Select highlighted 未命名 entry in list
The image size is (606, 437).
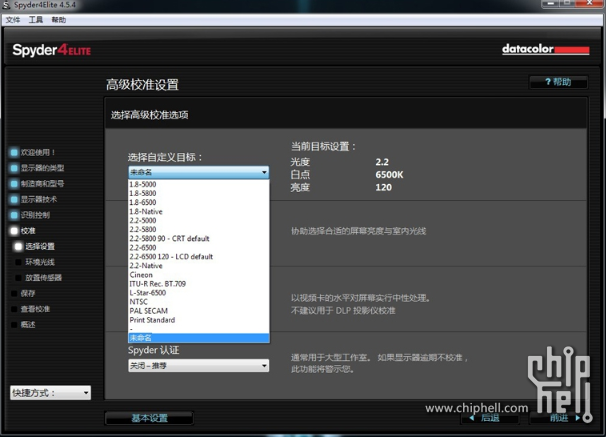coord(199,338)
